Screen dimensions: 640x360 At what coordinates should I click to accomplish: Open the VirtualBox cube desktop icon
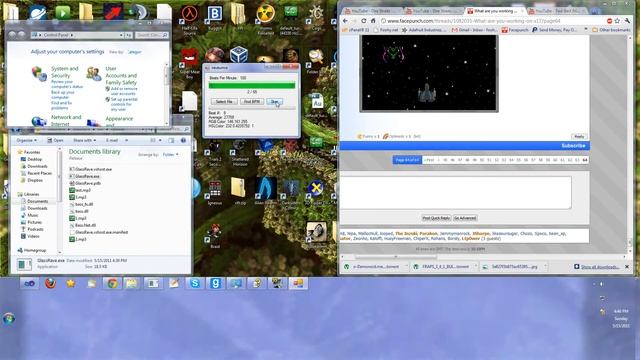coord(239,55)
